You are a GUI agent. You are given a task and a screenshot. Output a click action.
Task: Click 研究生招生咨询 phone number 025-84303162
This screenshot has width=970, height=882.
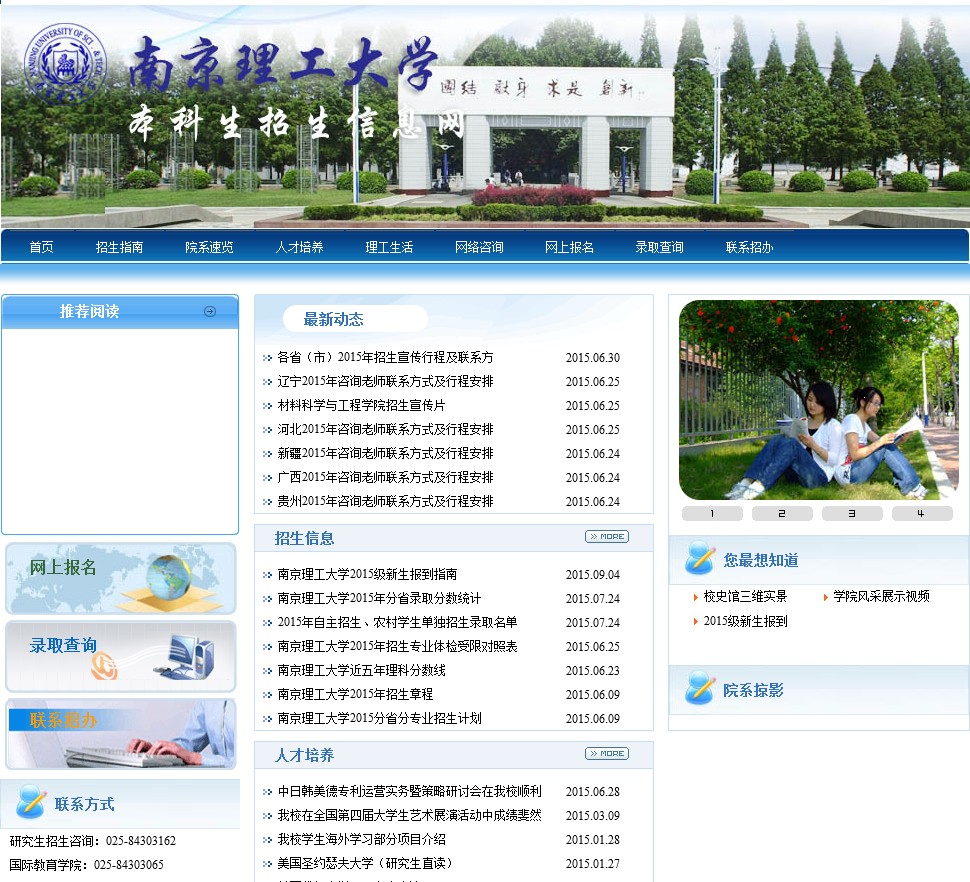pos(140,841)
